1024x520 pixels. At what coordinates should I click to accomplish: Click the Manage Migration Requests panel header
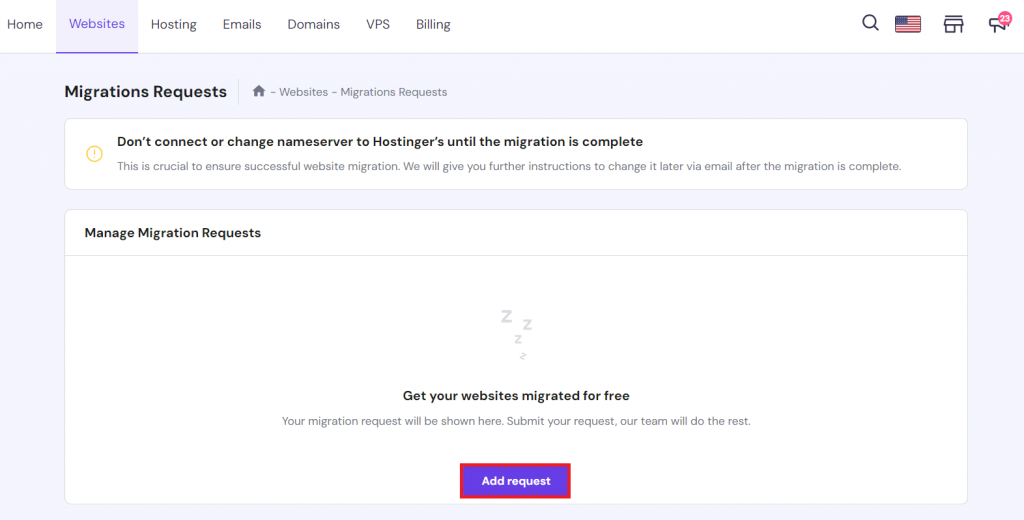tap(173, 233)
